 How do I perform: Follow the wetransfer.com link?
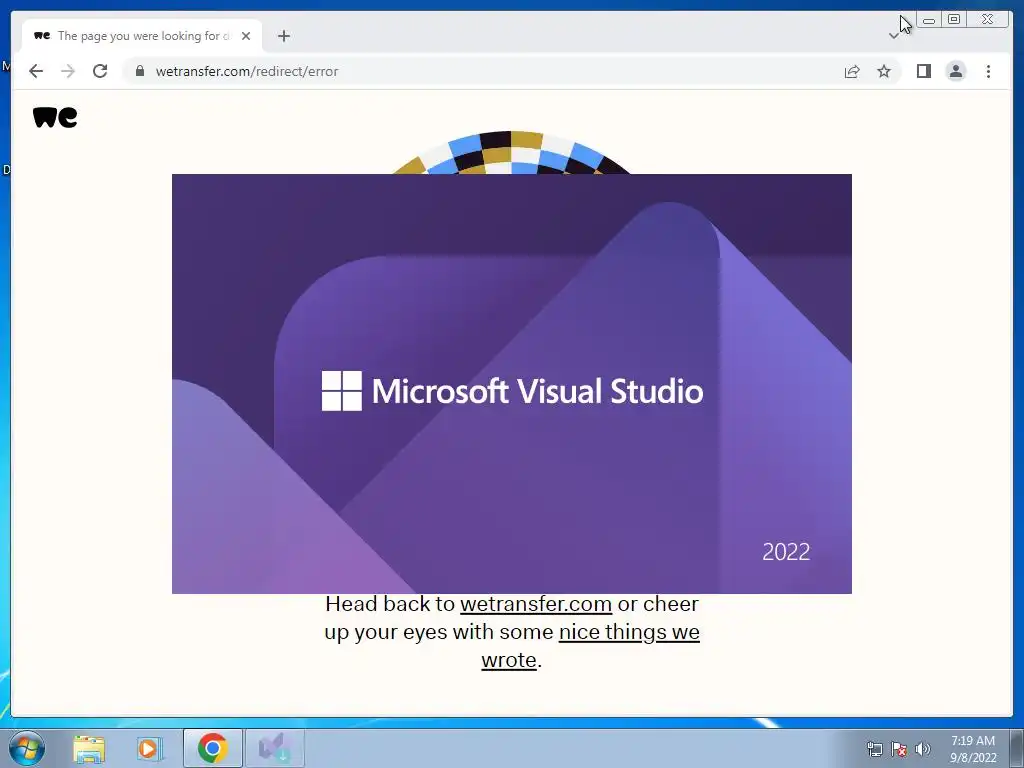click(x=536, y=604)
